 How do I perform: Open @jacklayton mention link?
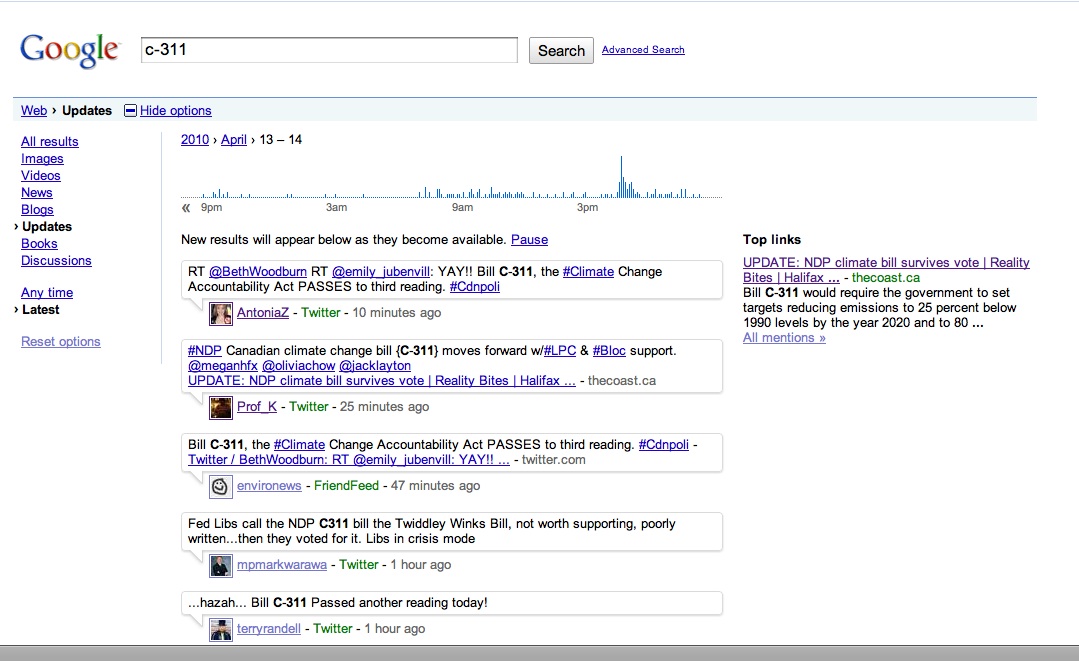coord(375,366)
